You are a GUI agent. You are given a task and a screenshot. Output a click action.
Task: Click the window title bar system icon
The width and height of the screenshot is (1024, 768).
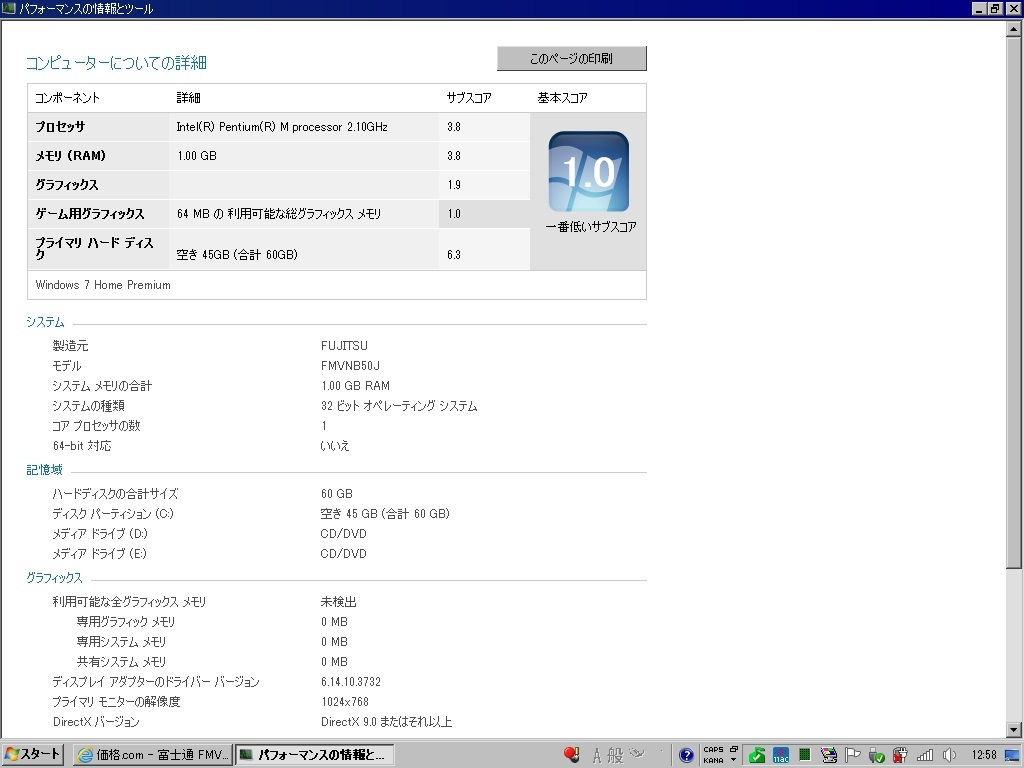pos(9,8)
